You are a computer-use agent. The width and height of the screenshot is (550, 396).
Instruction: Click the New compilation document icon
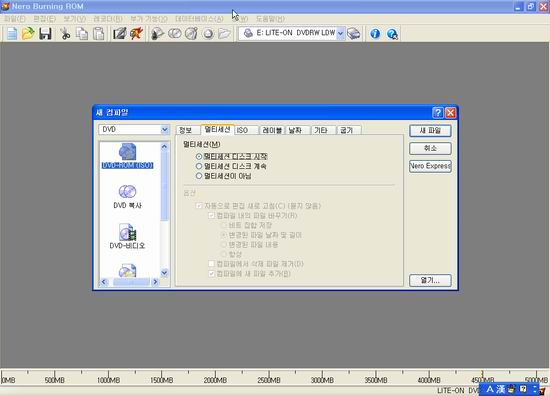point(12,34)
